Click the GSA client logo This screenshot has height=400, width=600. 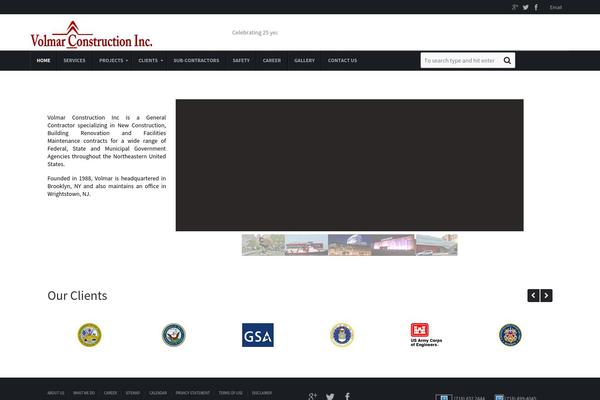257,335
